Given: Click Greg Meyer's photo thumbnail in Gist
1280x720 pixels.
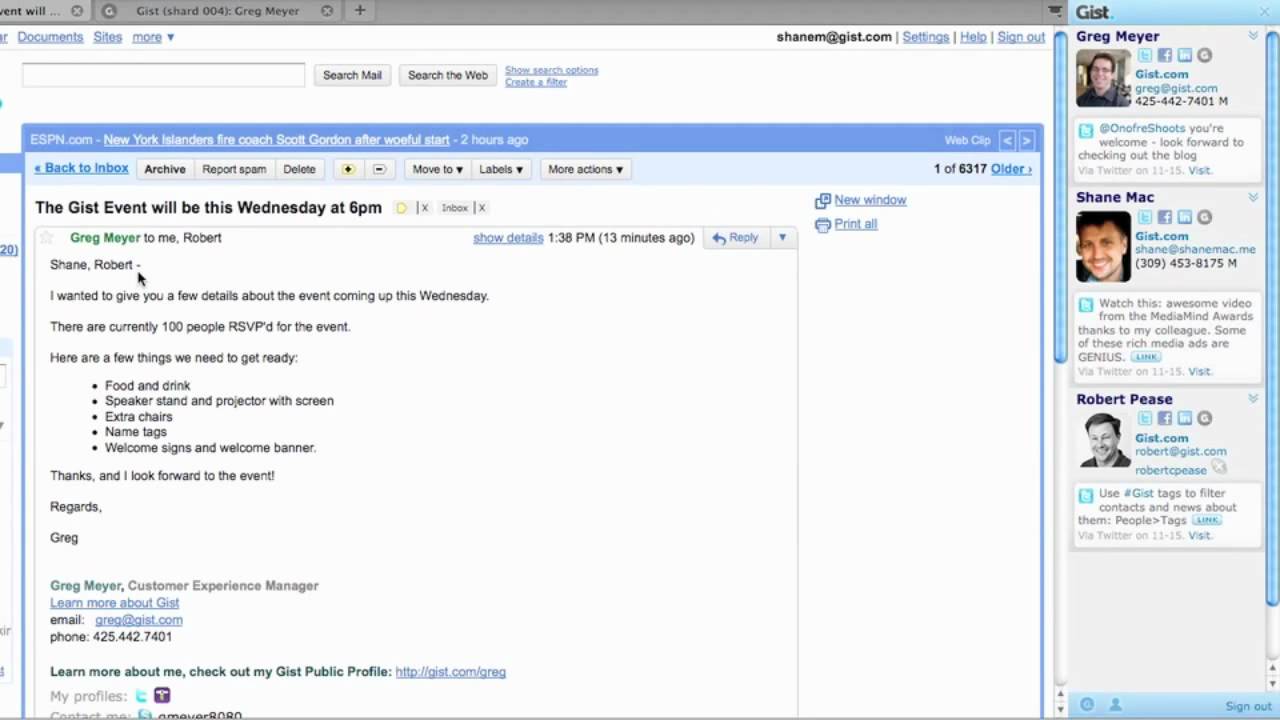Looking at the screenshot, I should coord(1103,78).
